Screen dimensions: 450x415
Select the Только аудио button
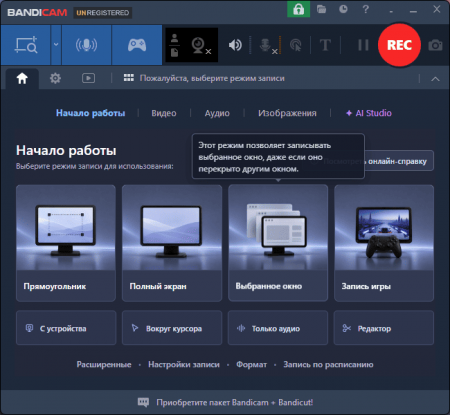278,328
